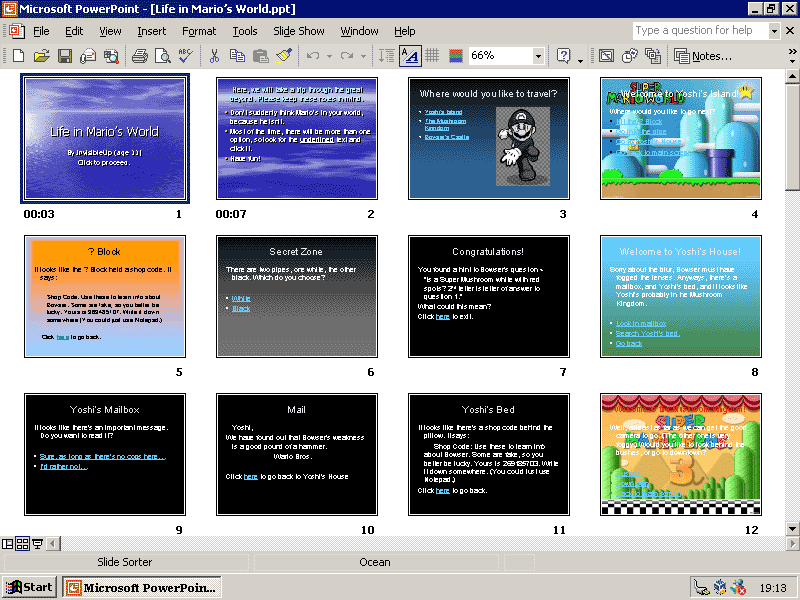Select slide 6 Secret Zone thumbnail
Image resolution: width=800 pixels, height=600 pixels.
click(296, 296)
